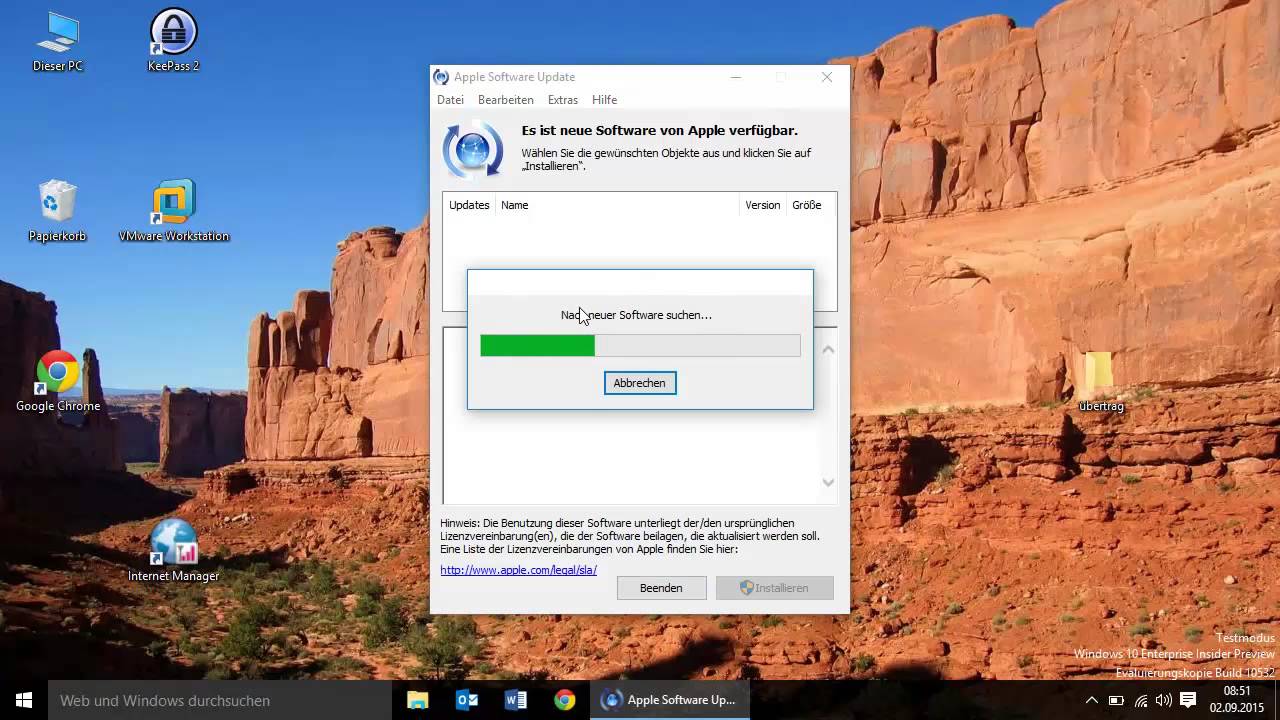Click the Beenden button
Screen dimensions: 1280x720
click(661, 588)
